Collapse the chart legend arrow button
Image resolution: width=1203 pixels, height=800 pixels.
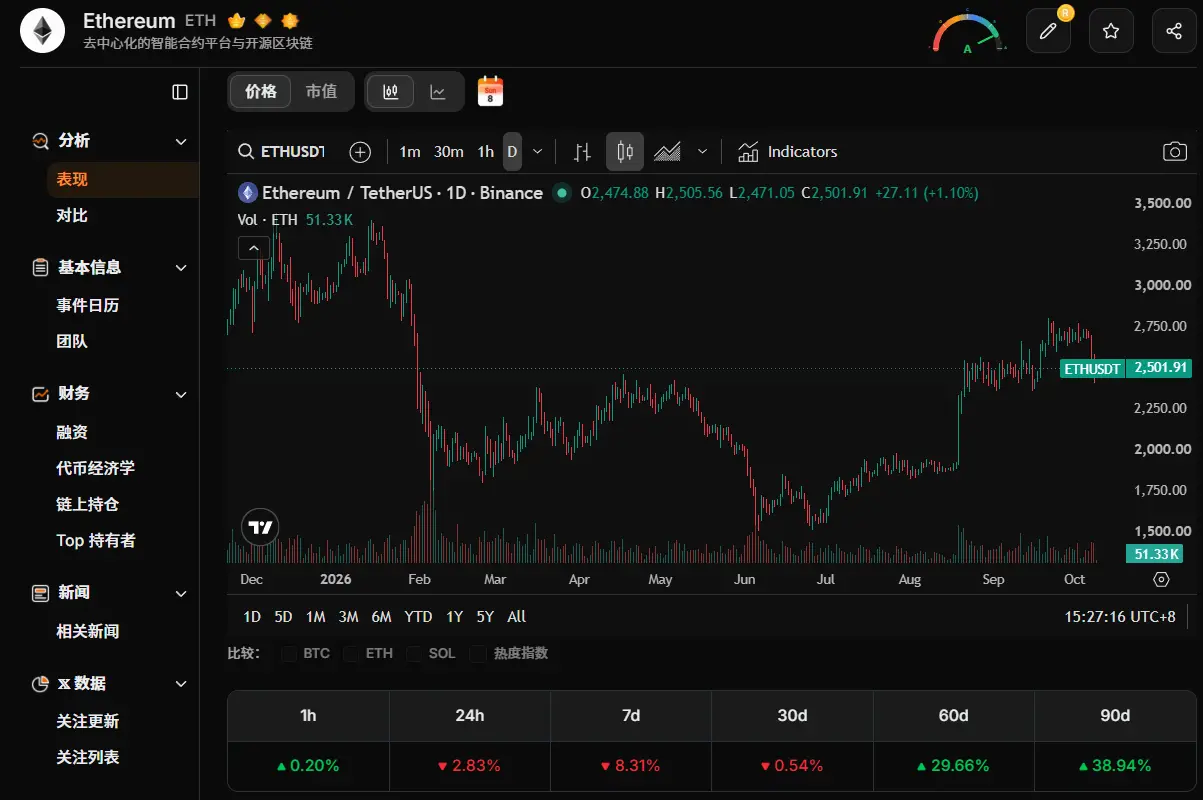254,248
